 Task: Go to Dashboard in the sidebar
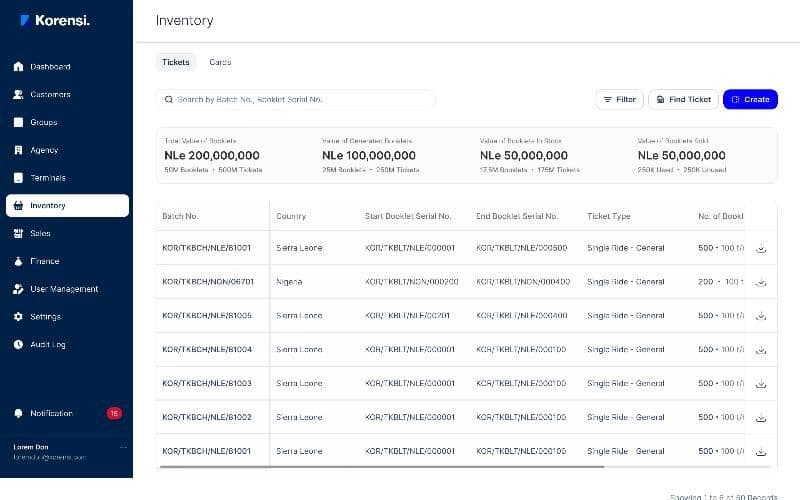pyautogui.click(x=67, y=67)
